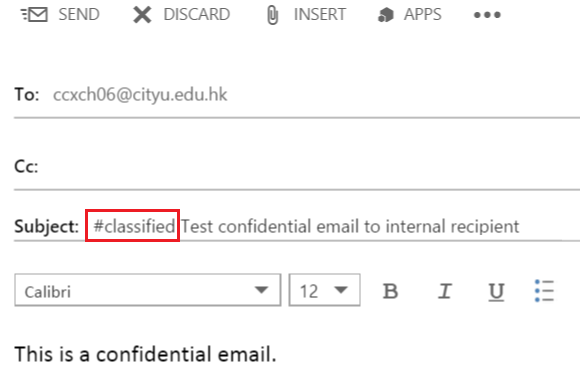Screen dimensions: 580x377
Task: Toggle bold formatting
Action: click(390, 291)
